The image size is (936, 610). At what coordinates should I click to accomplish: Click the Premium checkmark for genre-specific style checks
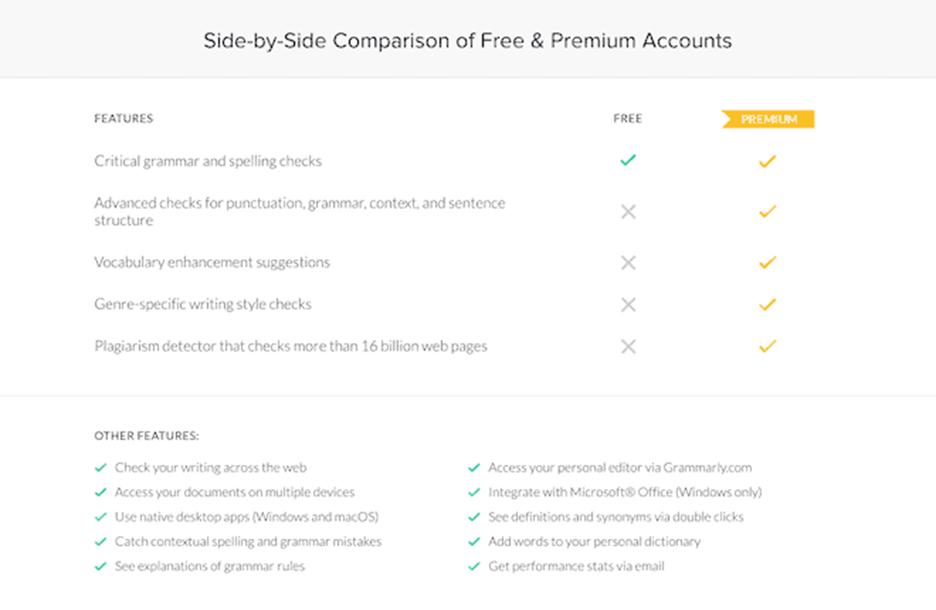click(x=767, y=304)
